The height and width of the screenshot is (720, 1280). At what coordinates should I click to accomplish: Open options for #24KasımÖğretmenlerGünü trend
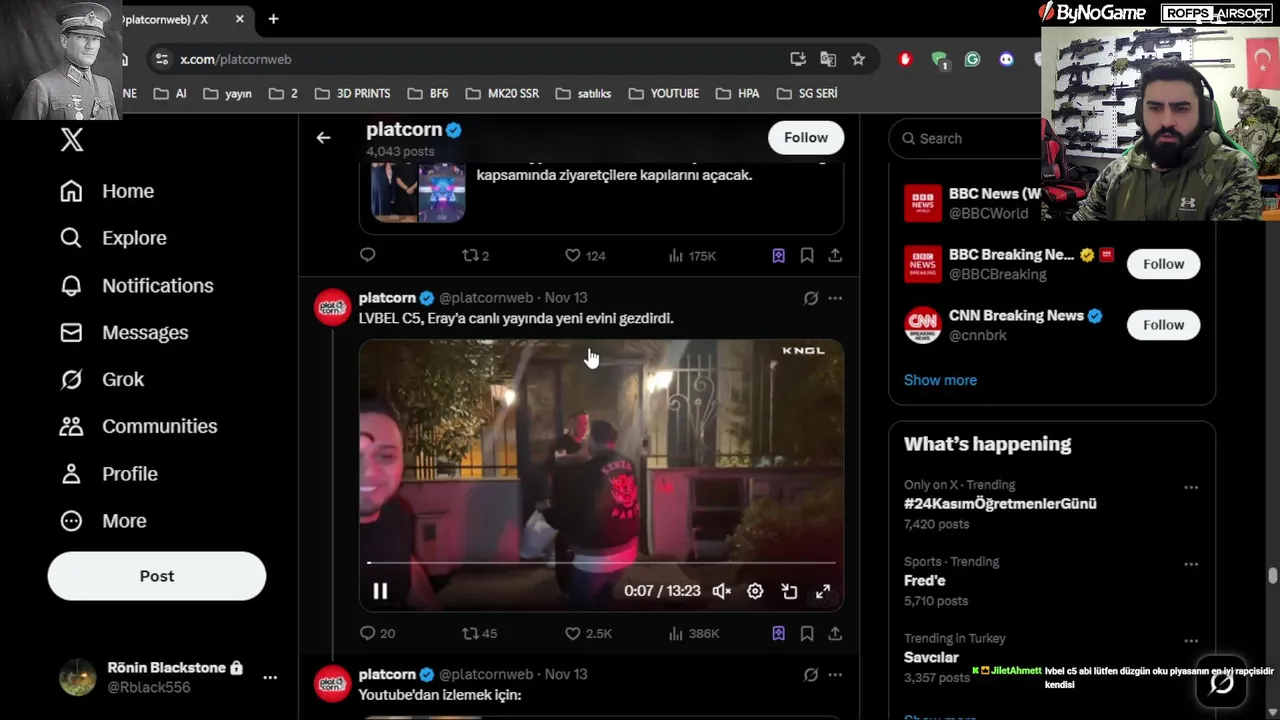[1191, 487]
